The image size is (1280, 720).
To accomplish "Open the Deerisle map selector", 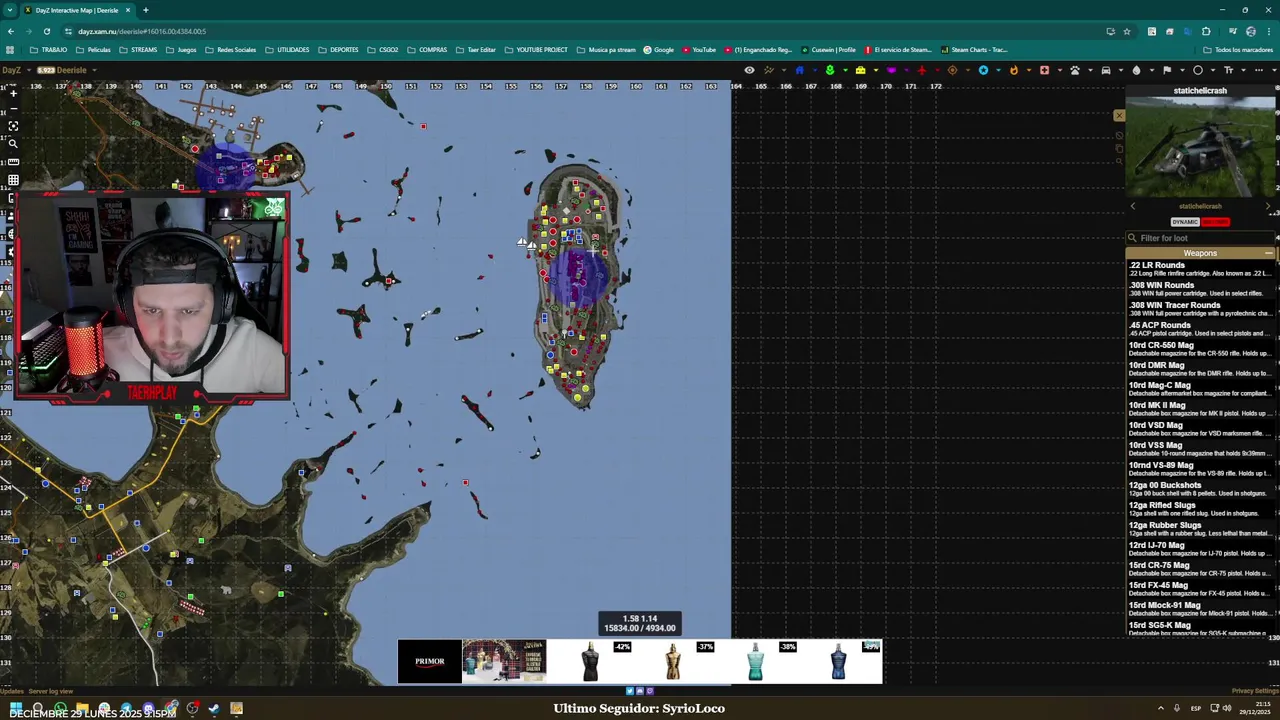I will click(68, 70).
